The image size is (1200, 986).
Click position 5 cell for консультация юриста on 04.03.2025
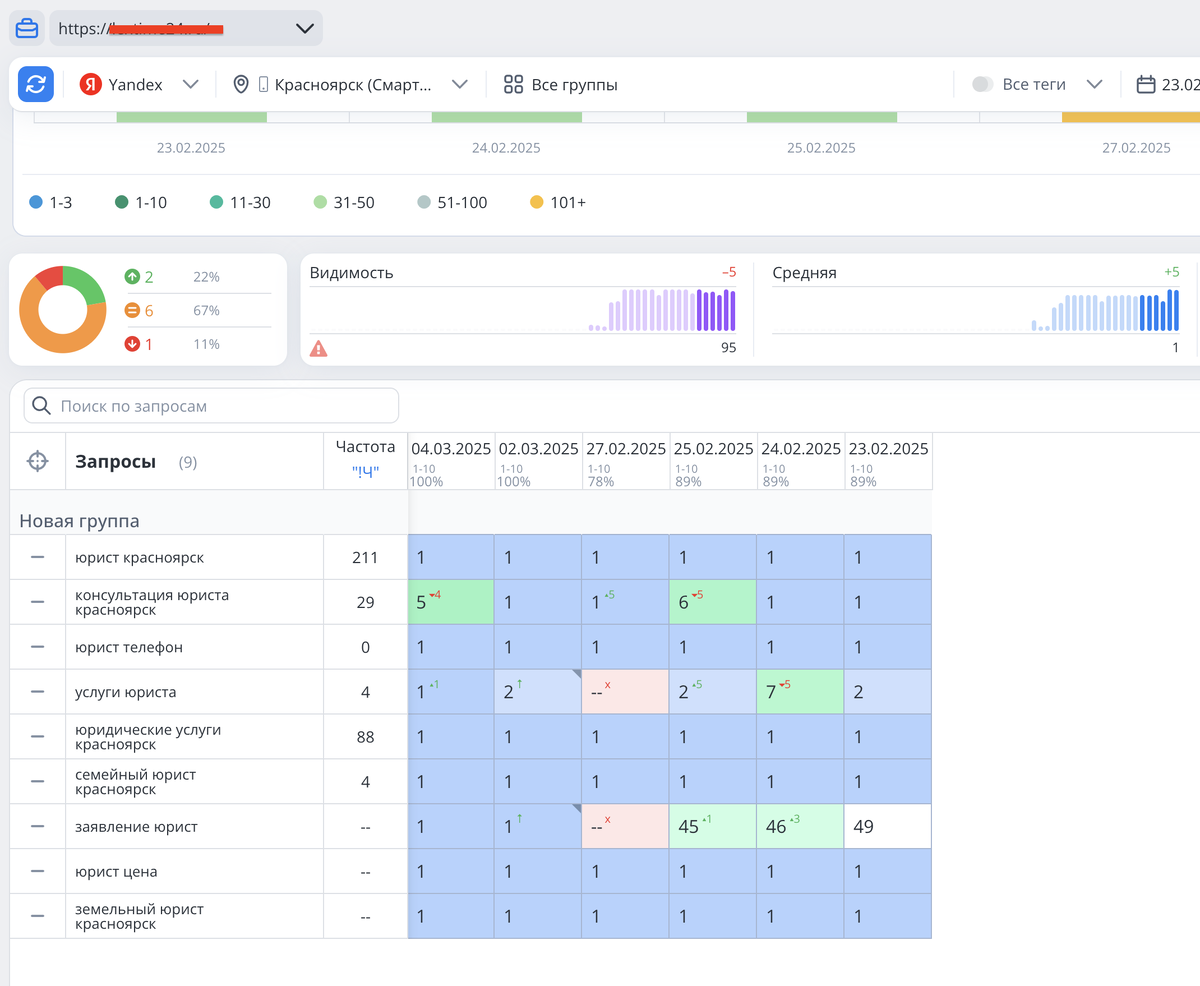[x=451, y=602]
